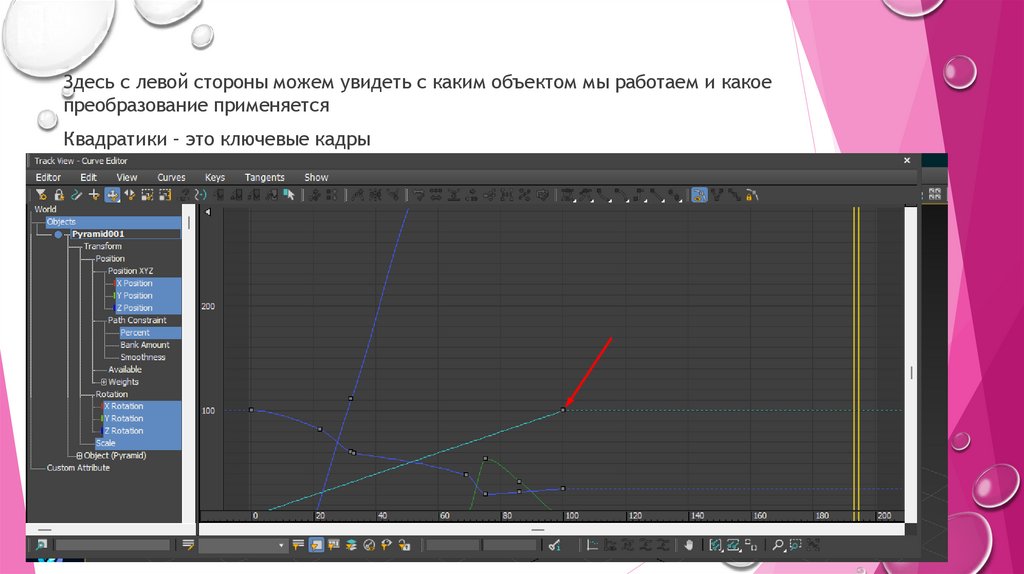1024x574 pixels.
Task: Select the Smoothness track
Action: click(x=142, y=357)
